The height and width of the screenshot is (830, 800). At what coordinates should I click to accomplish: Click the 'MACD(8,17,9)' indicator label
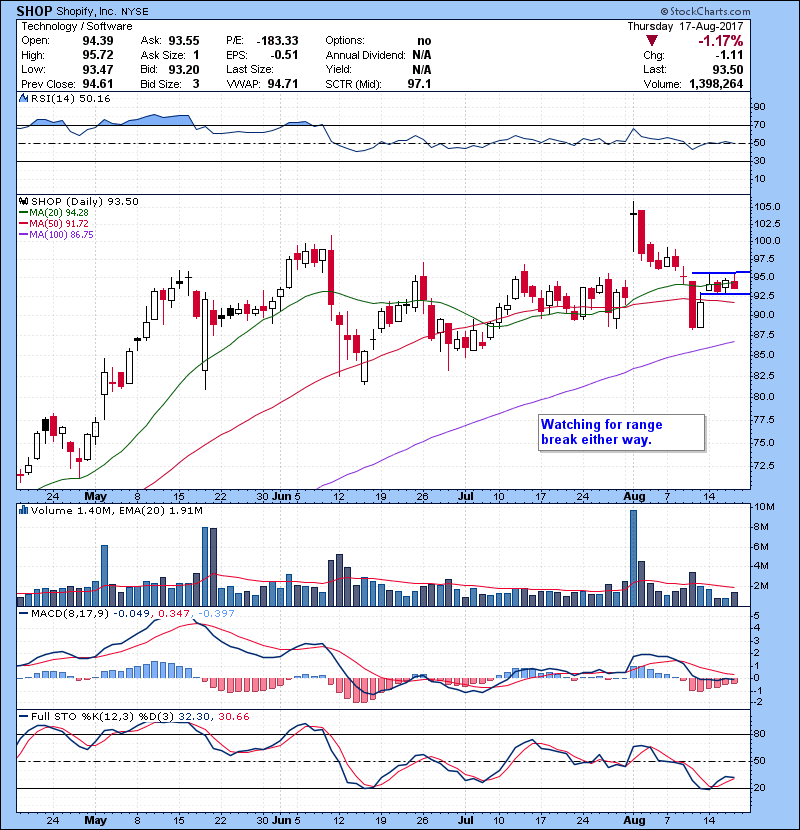(x=70, y=614)
